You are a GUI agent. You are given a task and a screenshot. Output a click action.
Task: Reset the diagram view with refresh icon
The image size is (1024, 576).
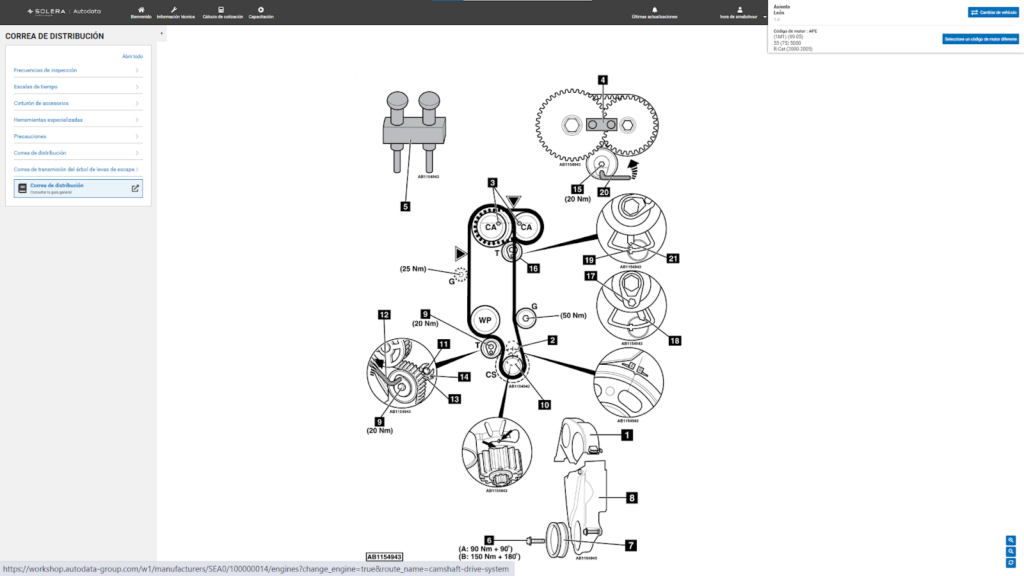tap(1011, 563)
